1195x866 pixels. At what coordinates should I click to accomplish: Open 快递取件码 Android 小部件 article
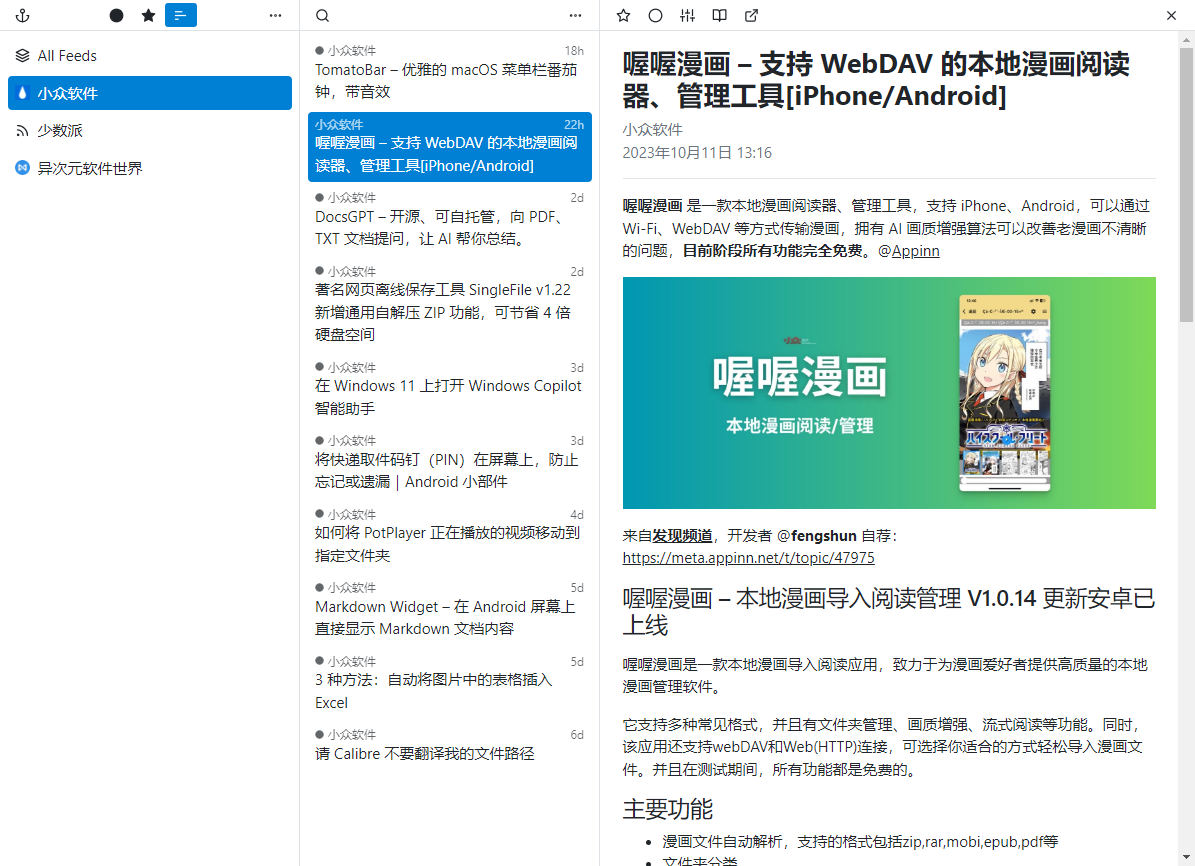tap(450, 463)
